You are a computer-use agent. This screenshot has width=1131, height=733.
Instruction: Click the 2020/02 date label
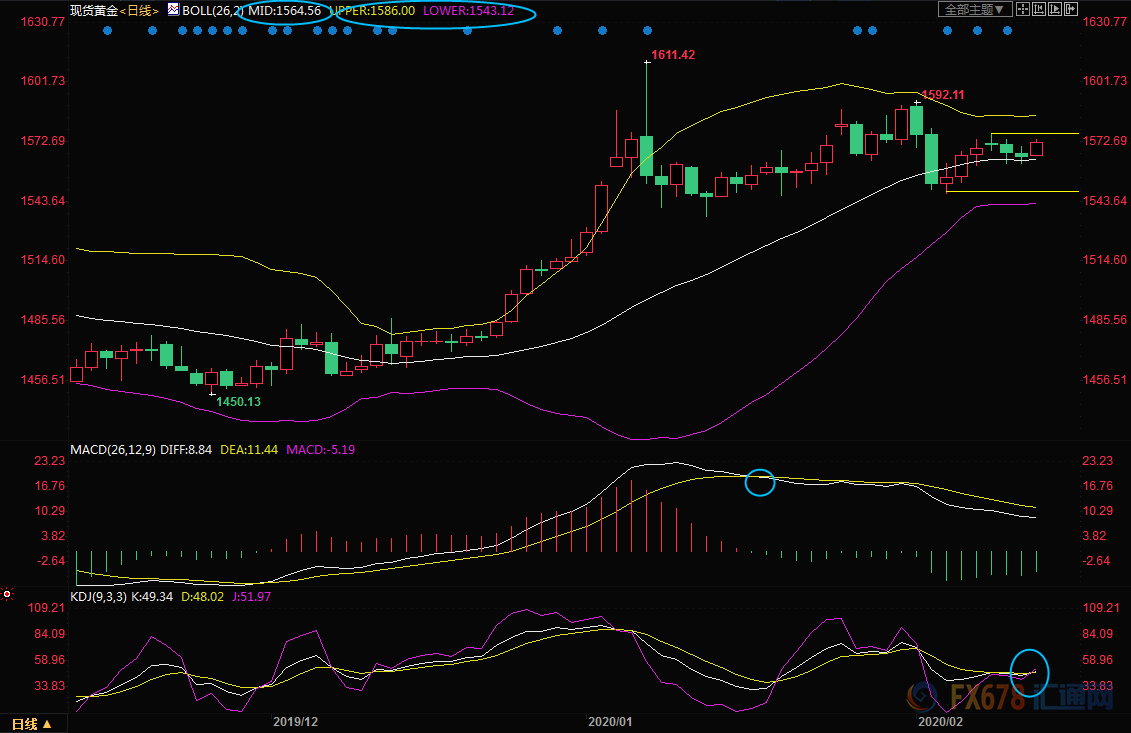(x=940, y=721)
